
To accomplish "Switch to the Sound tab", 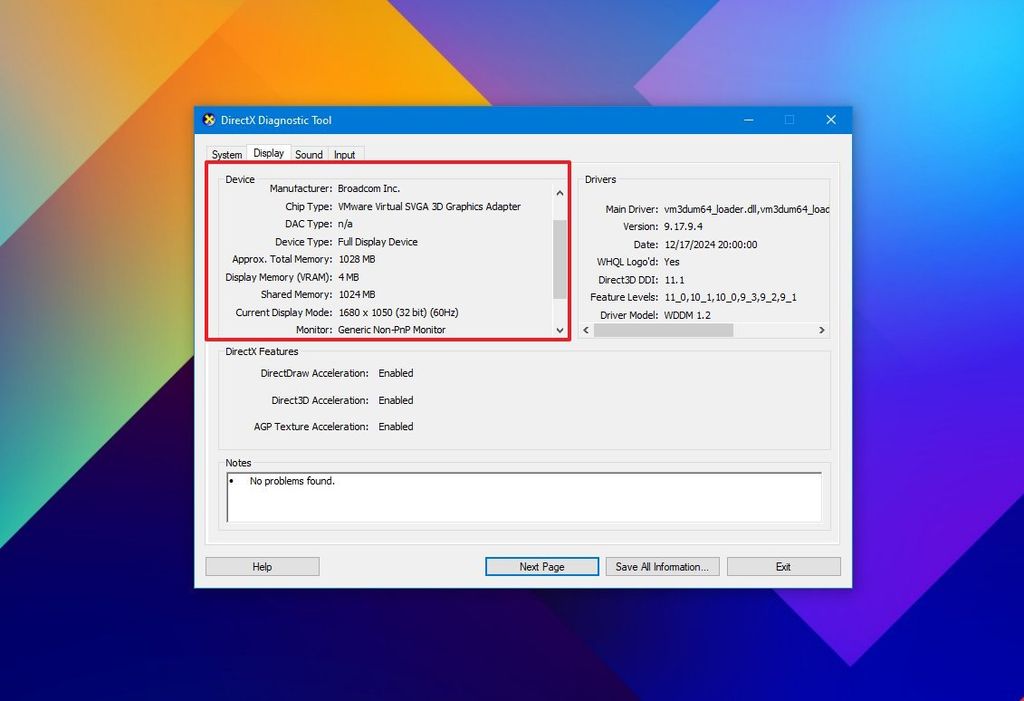I will (309, 154).
